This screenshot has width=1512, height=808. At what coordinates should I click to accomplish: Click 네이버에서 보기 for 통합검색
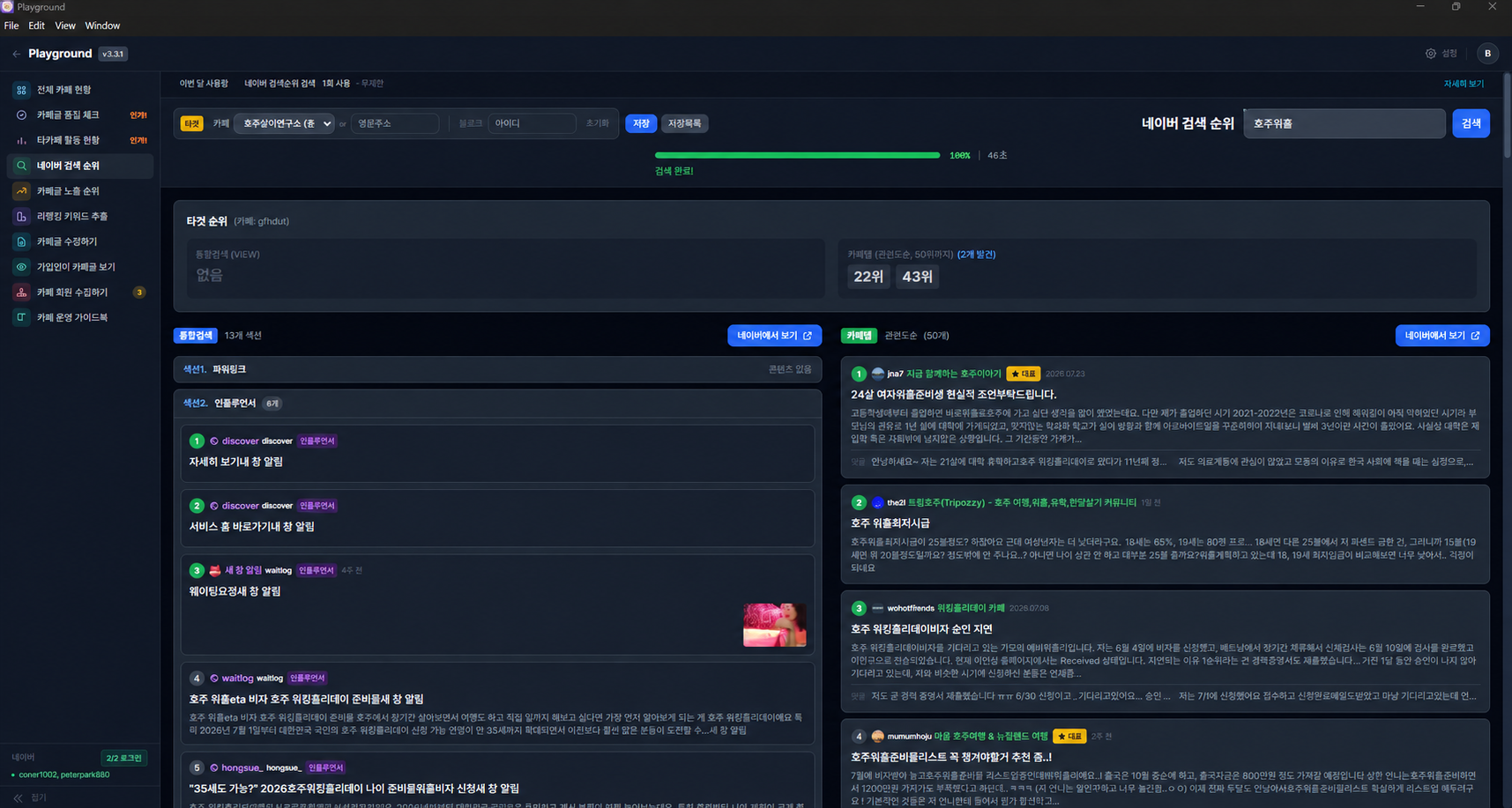point(774,336)
